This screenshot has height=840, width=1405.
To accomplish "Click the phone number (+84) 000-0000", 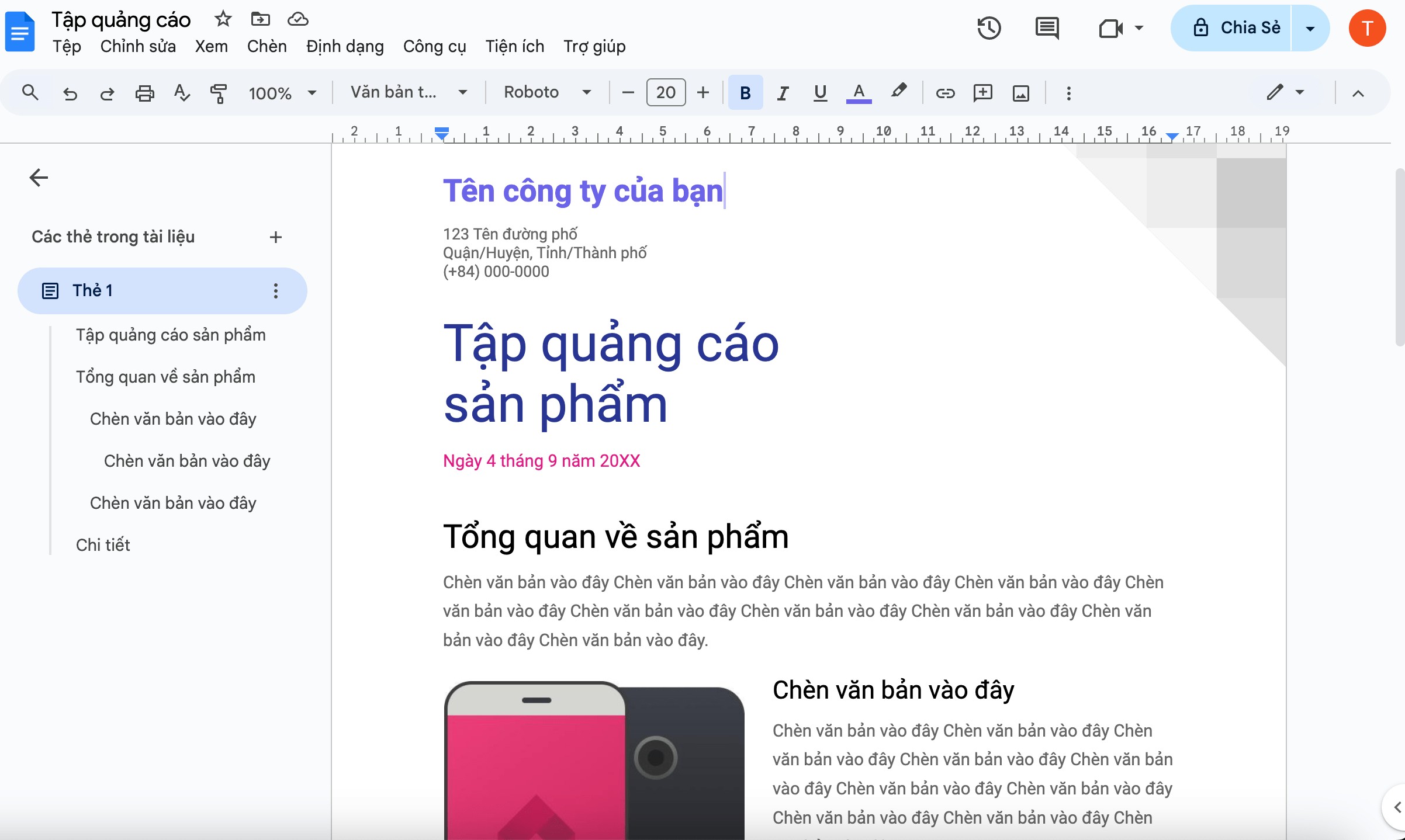I will [496, 272].
